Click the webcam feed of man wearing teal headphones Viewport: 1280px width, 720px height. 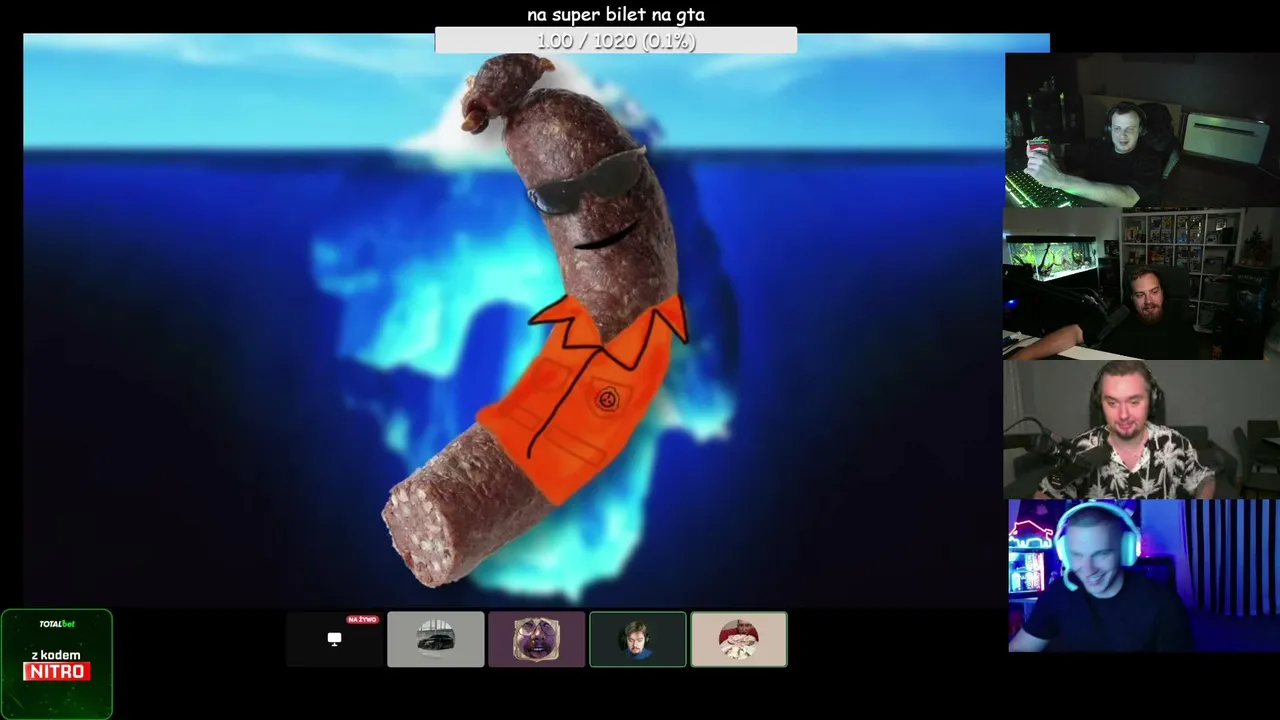[1144, 576]
